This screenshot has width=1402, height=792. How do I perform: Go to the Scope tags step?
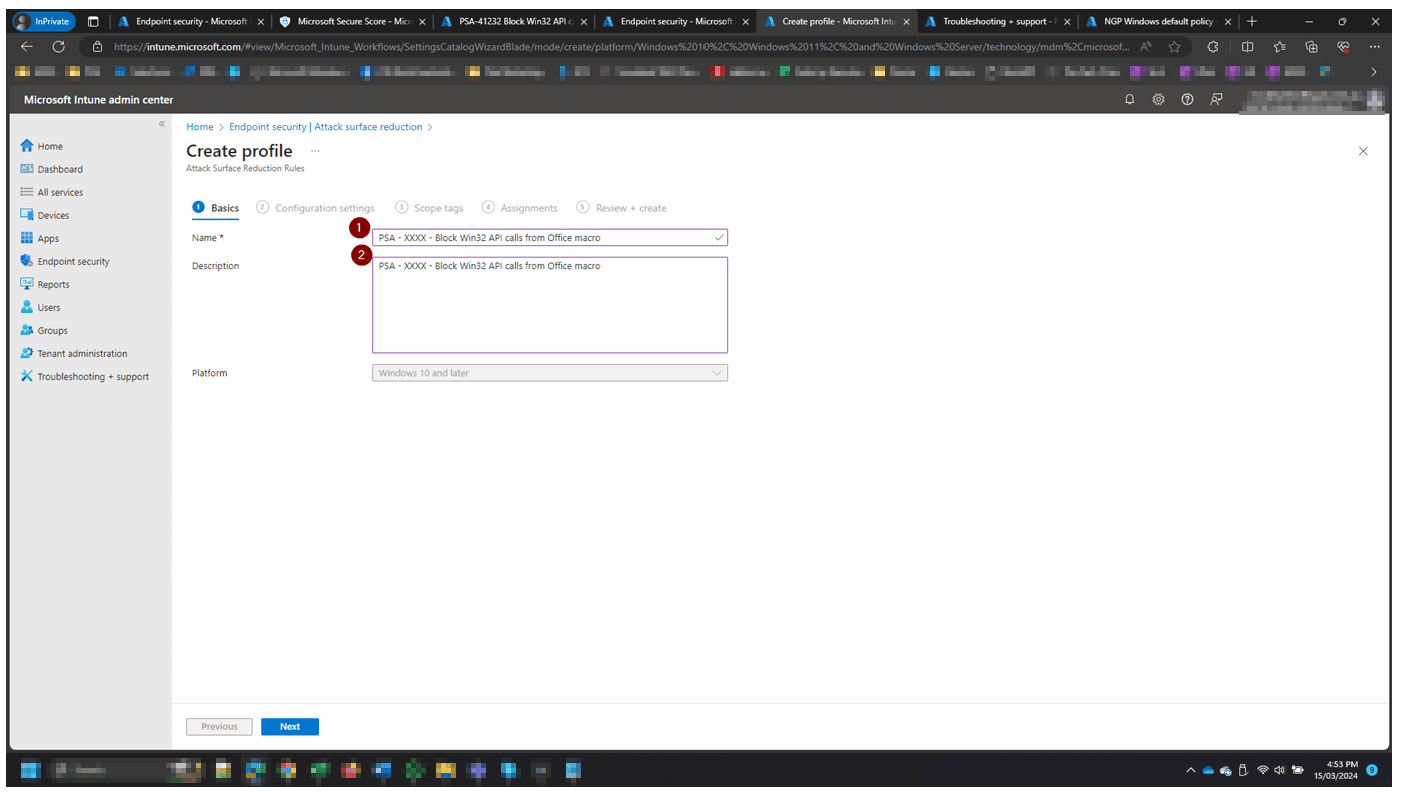click(x=429, y=208)
